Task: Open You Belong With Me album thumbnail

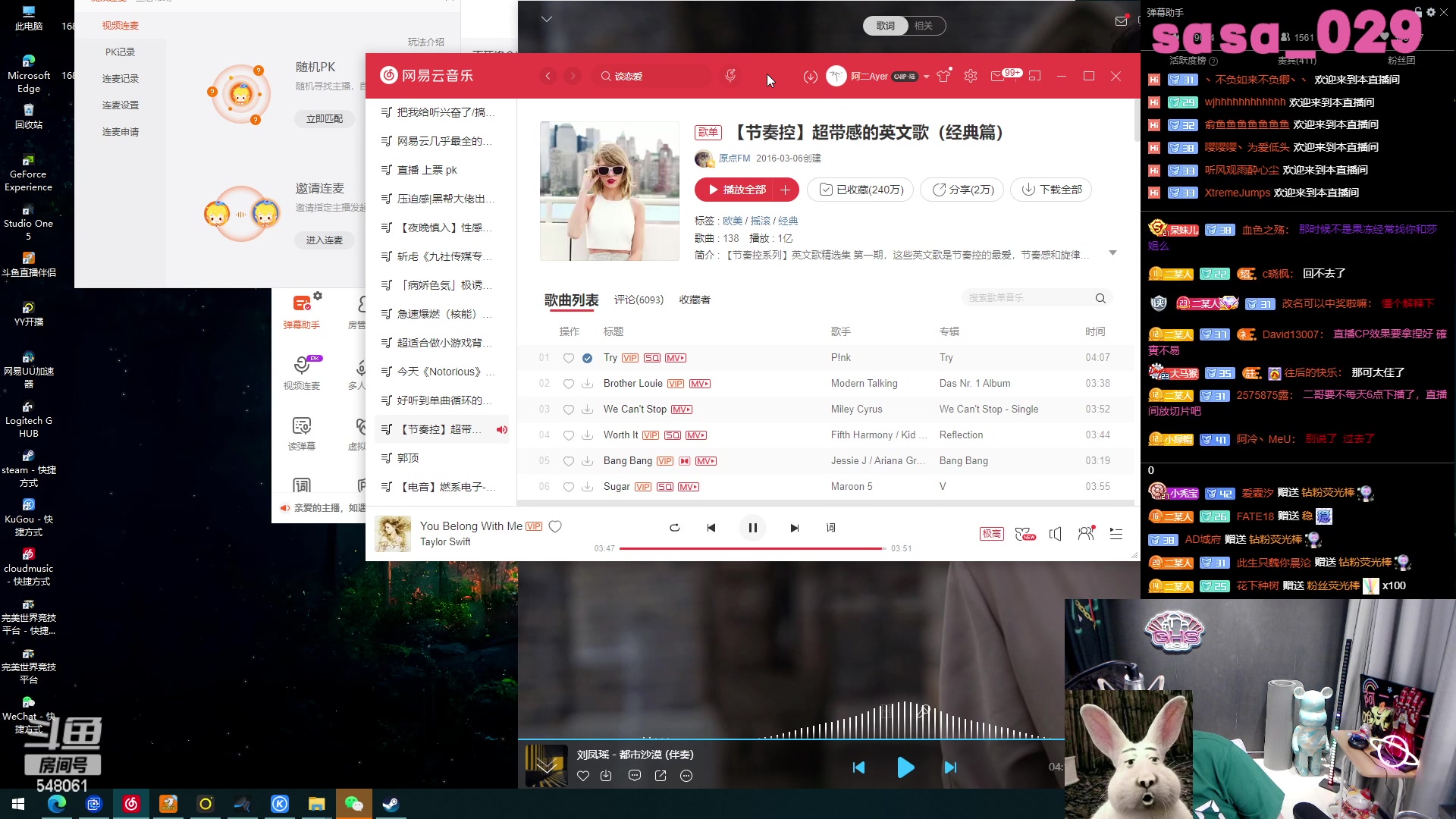Action: coord(393,534)
